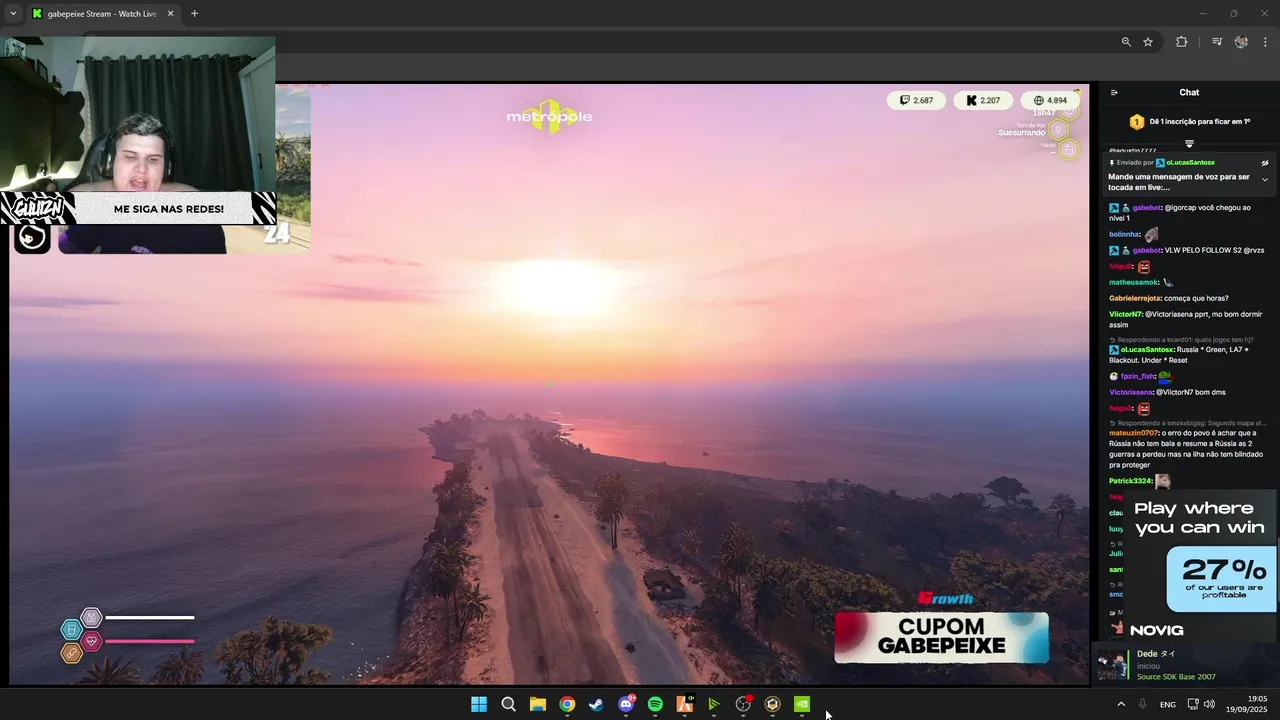The image size is (1280, 720).
Task: Expand the subscription leaderboard handle
Action: click(1189, 143)
